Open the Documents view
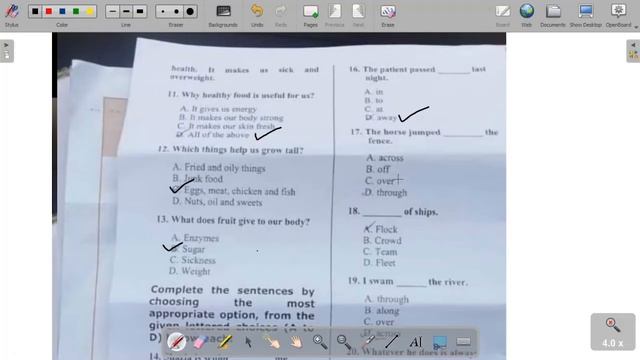The height and width of the screenshot is (360, 640). click(553, 15)
